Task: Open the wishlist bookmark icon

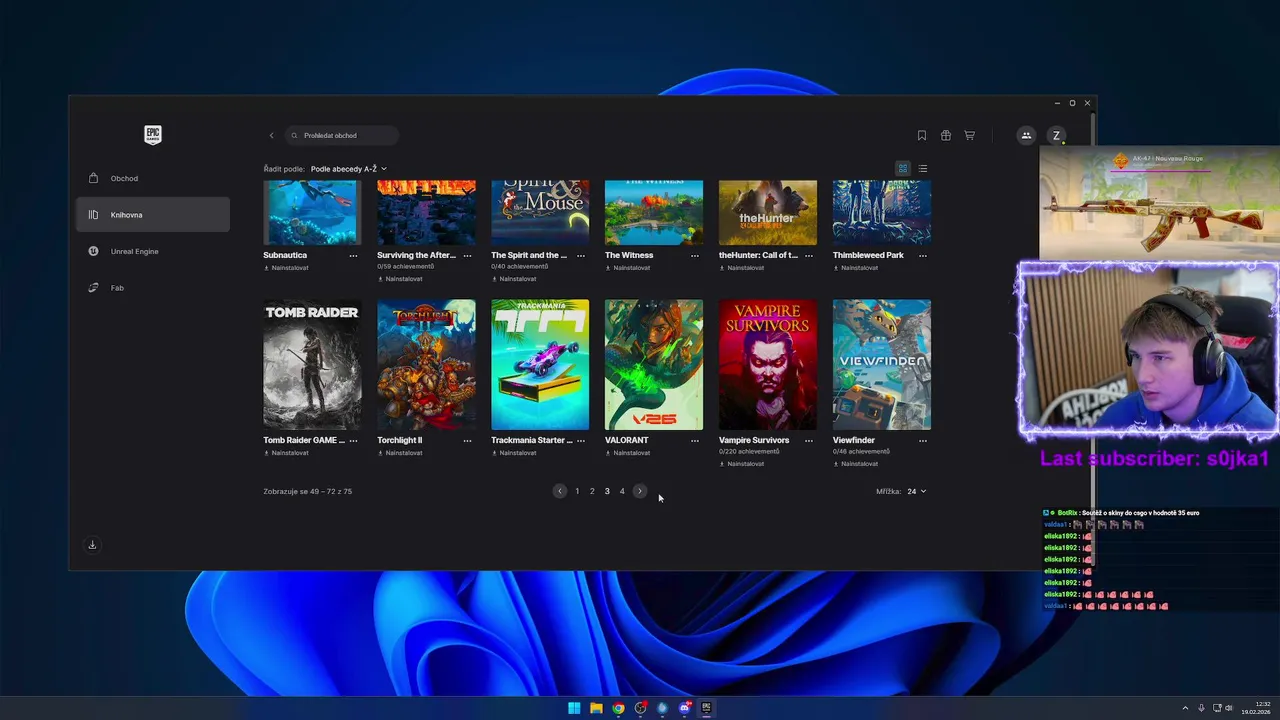Action: pos(921,135)
